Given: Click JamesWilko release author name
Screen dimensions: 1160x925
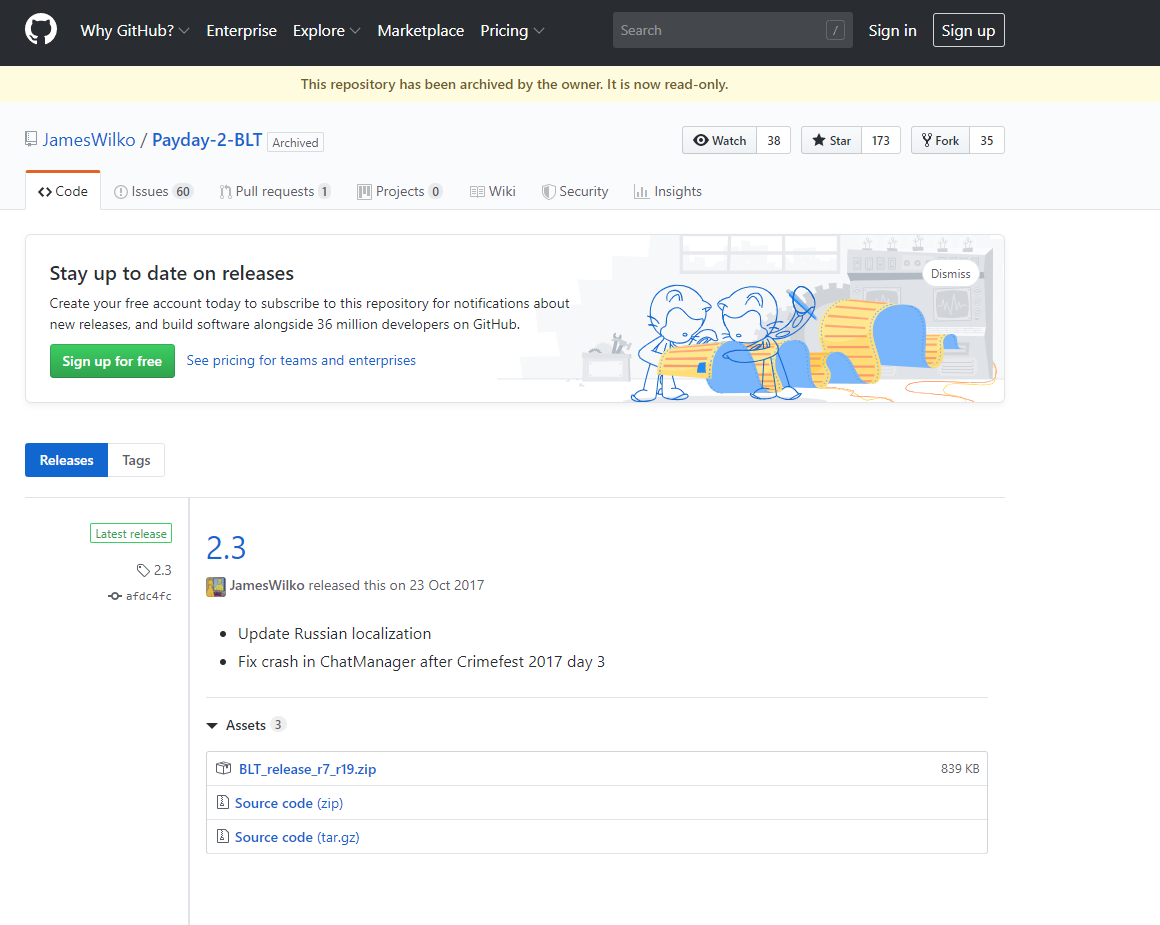Looking at the screenshot, I should click(x=267, y=585).
